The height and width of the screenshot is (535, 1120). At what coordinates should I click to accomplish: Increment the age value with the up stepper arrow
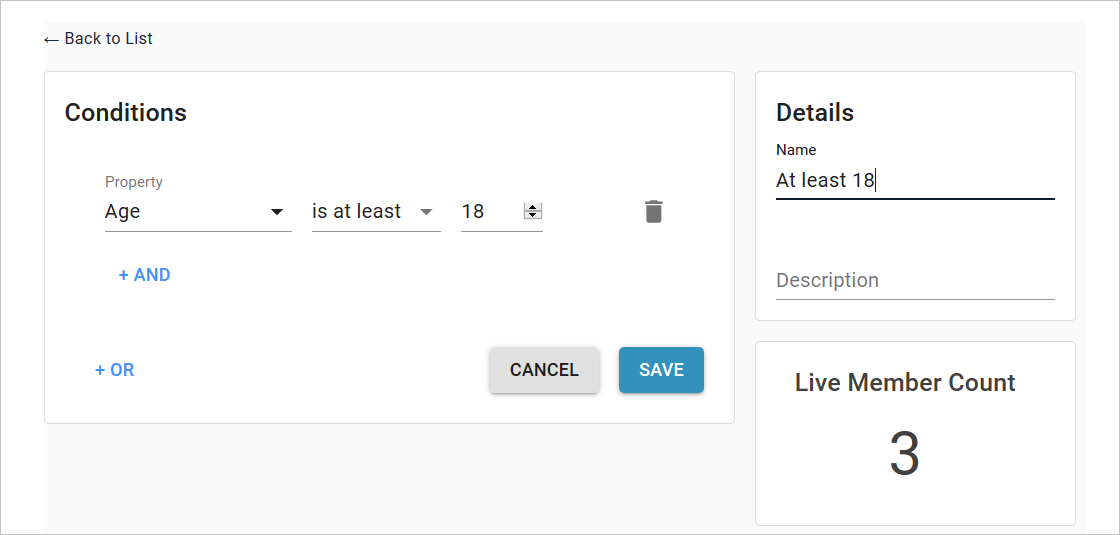pos(533,207)
